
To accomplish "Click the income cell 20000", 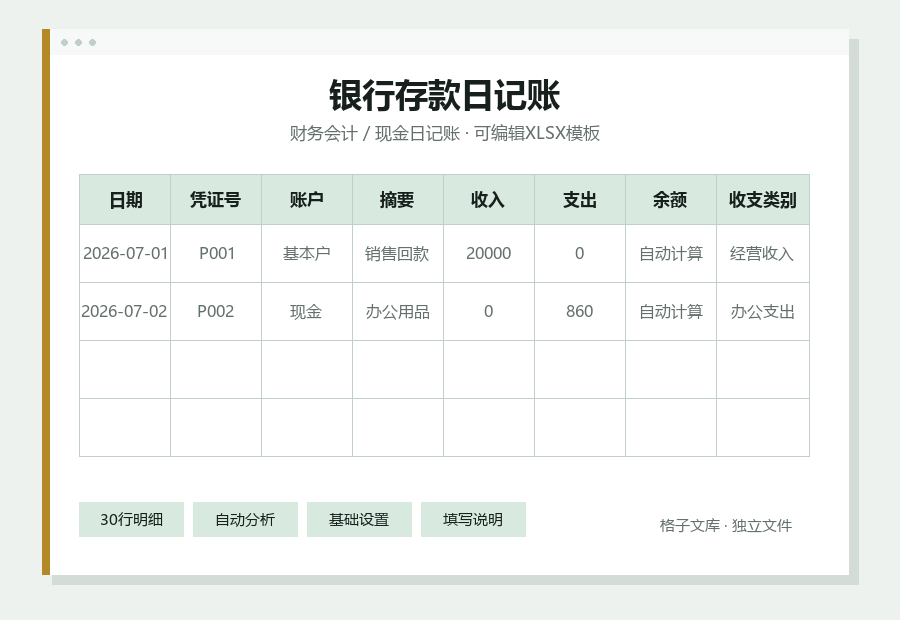I will point(489,254).
